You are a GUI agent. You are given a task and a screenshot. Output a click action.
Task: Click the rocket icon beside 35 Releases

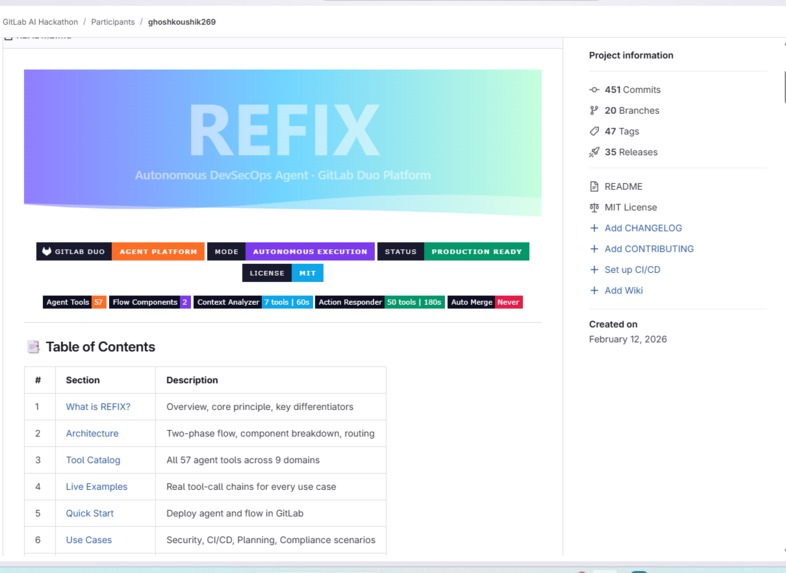click(594, 152)
